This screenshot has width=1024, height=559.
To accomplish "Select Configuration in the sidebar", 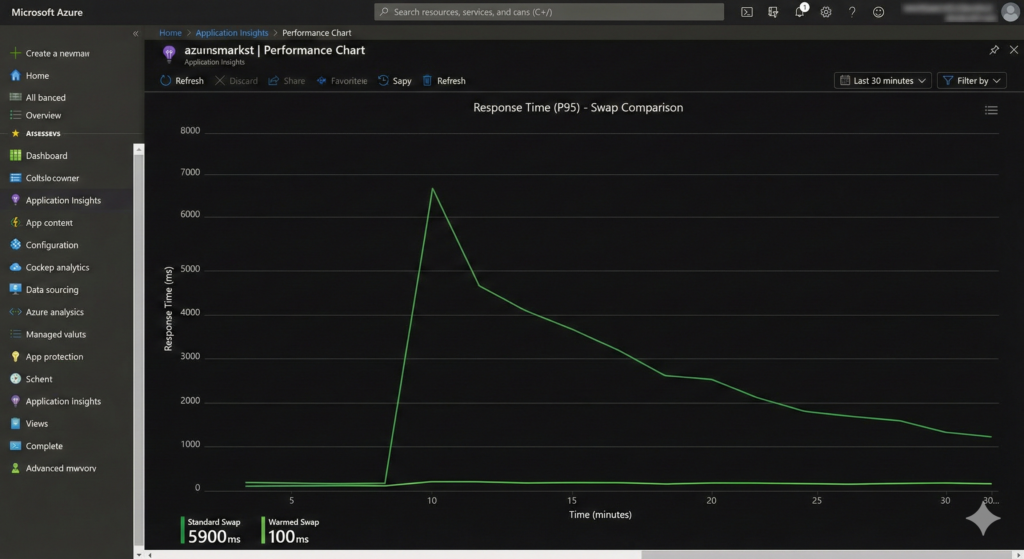I will [52, 245].
